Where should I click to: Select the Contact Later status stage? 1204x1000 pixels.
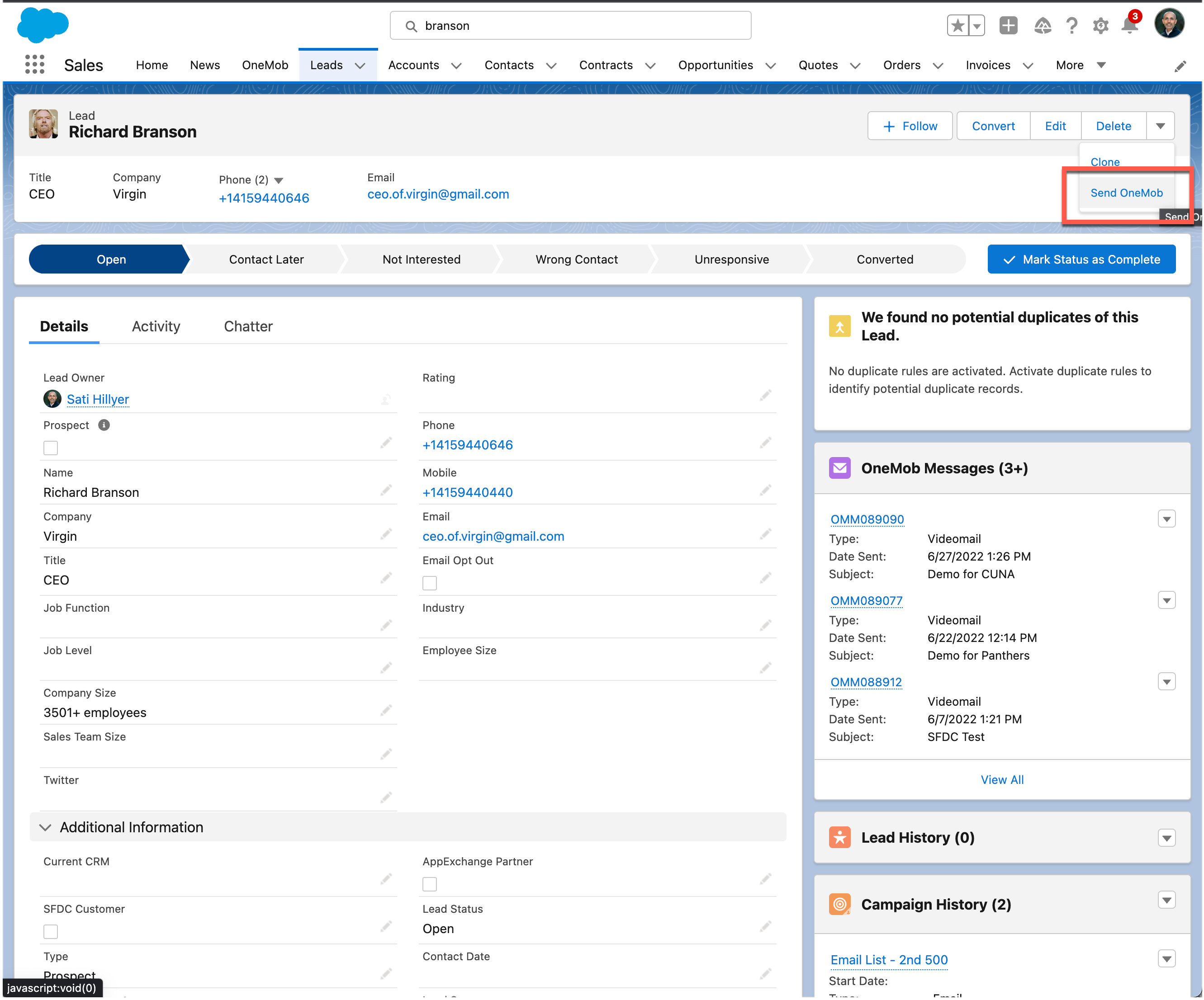pyautogui.click(x=266, y=259)
